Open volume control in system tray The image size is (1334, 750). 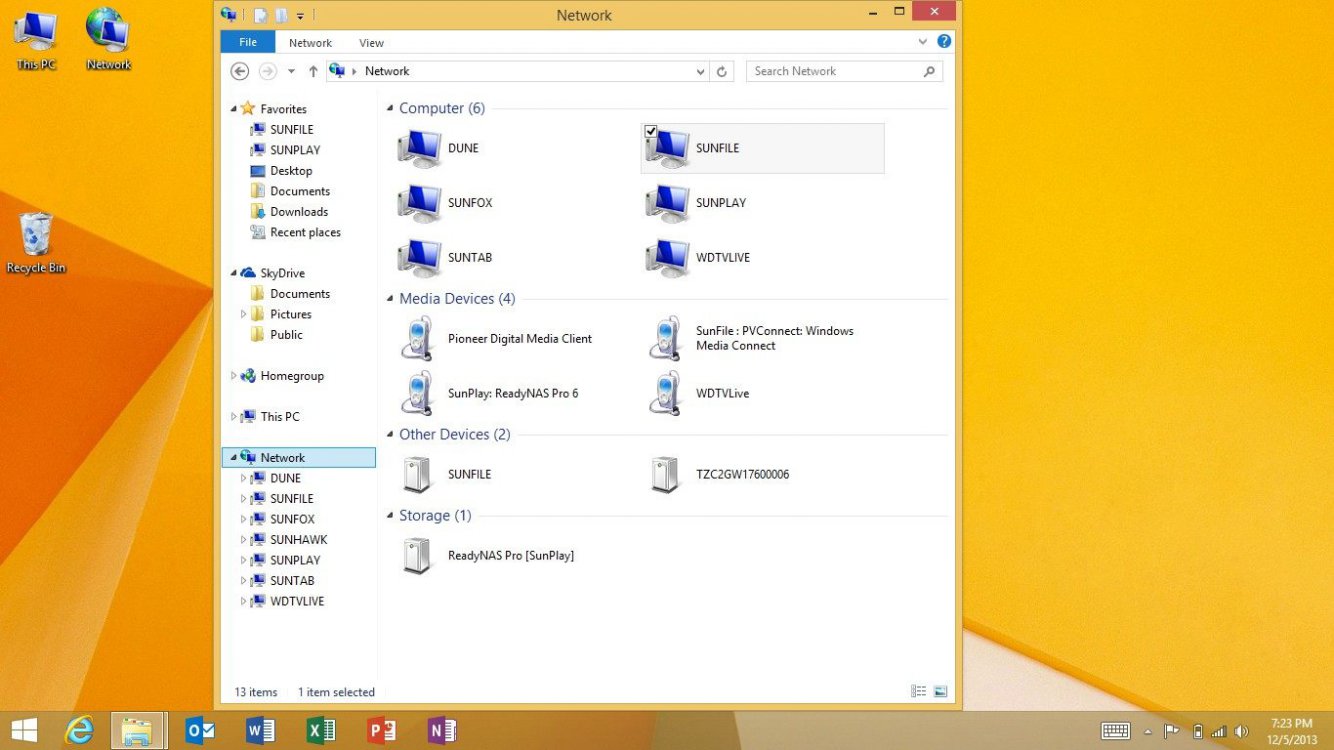click(x=1241, y=731)
